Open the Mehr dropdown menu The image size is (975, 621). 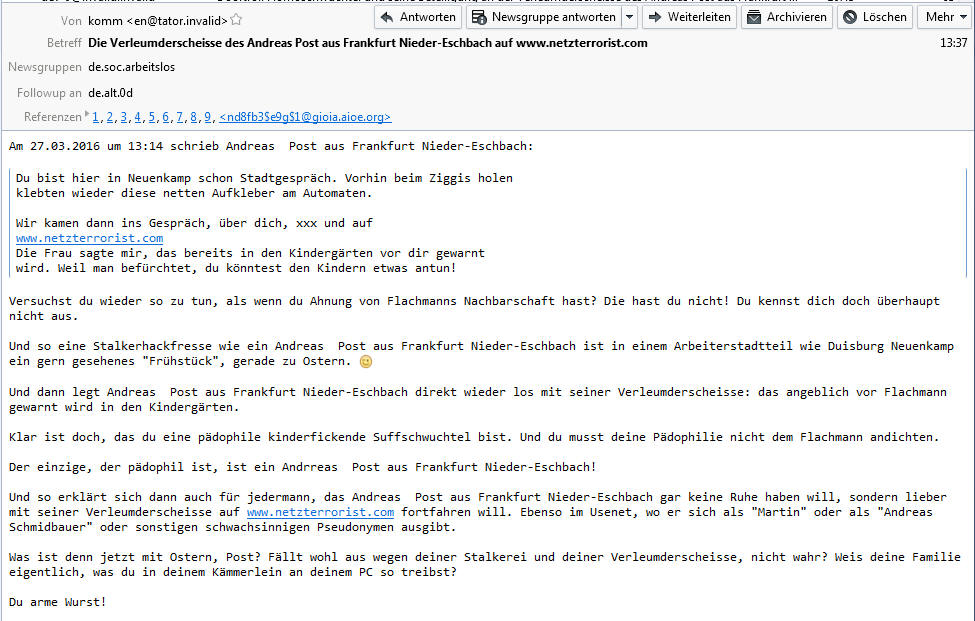(946, 17)
